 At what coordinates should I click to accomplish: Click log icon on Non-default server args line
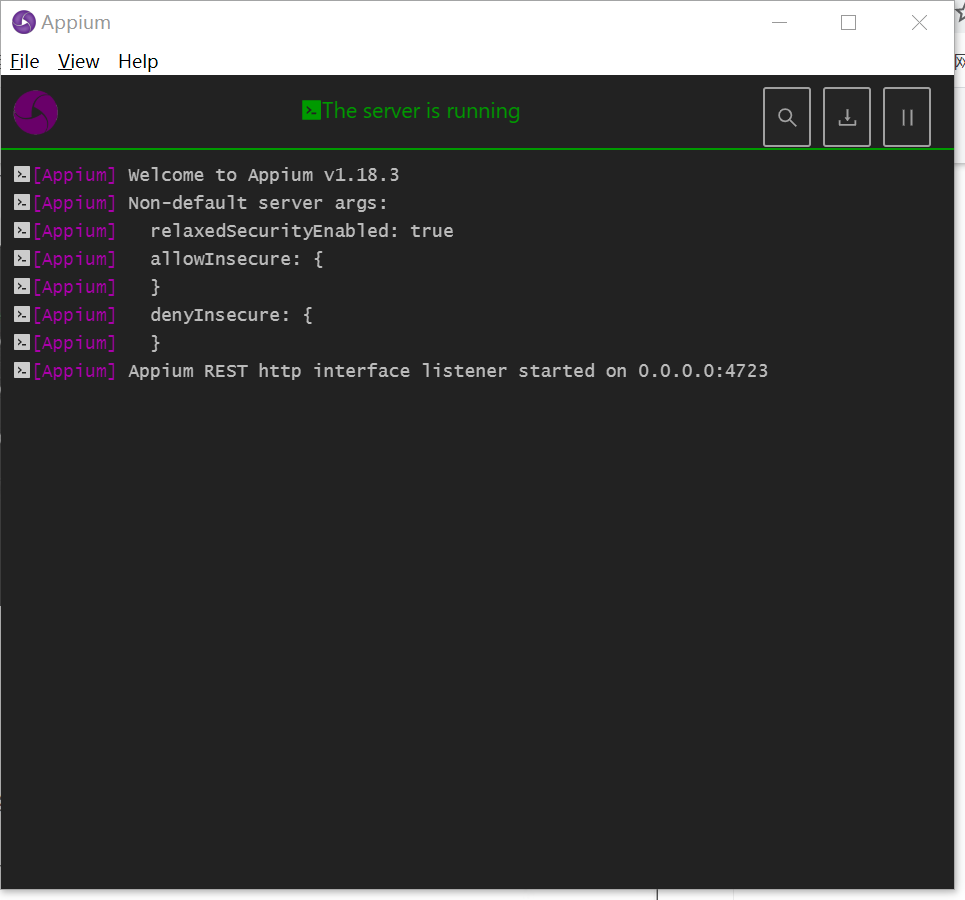(22, 203)
